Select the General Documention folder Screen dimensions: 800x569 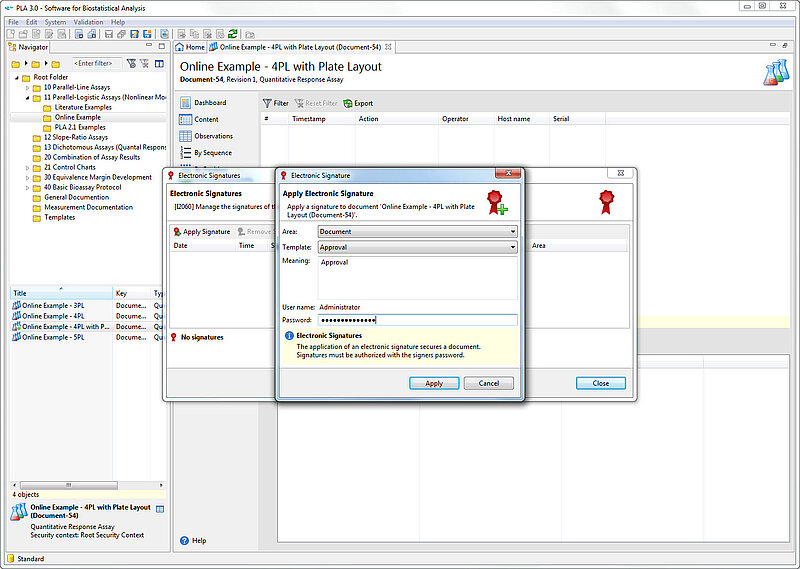coord(77,197)
